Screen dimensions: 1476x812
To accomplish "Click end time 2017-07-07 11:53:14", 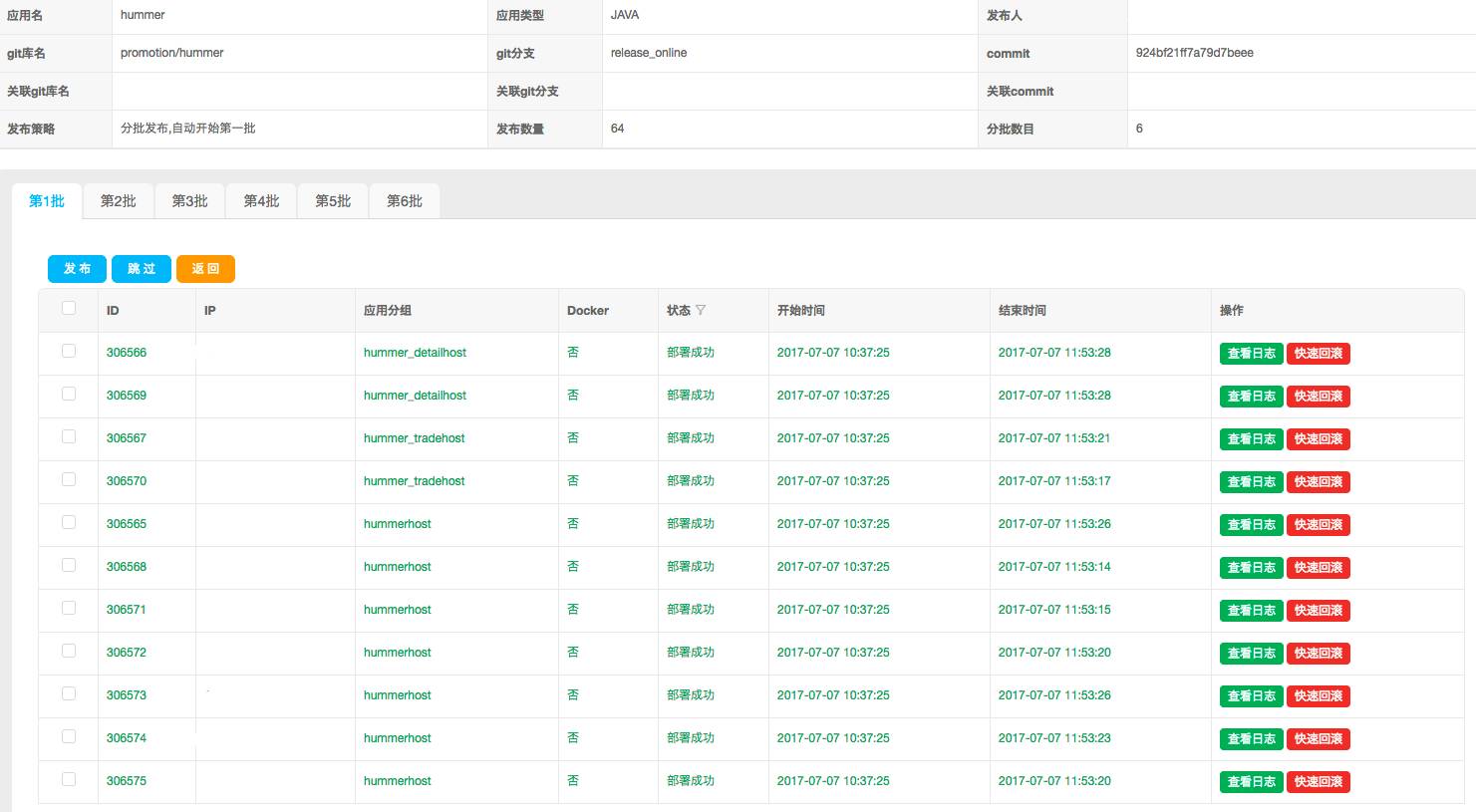I will pyautogui.click(x=1054, y=567).
